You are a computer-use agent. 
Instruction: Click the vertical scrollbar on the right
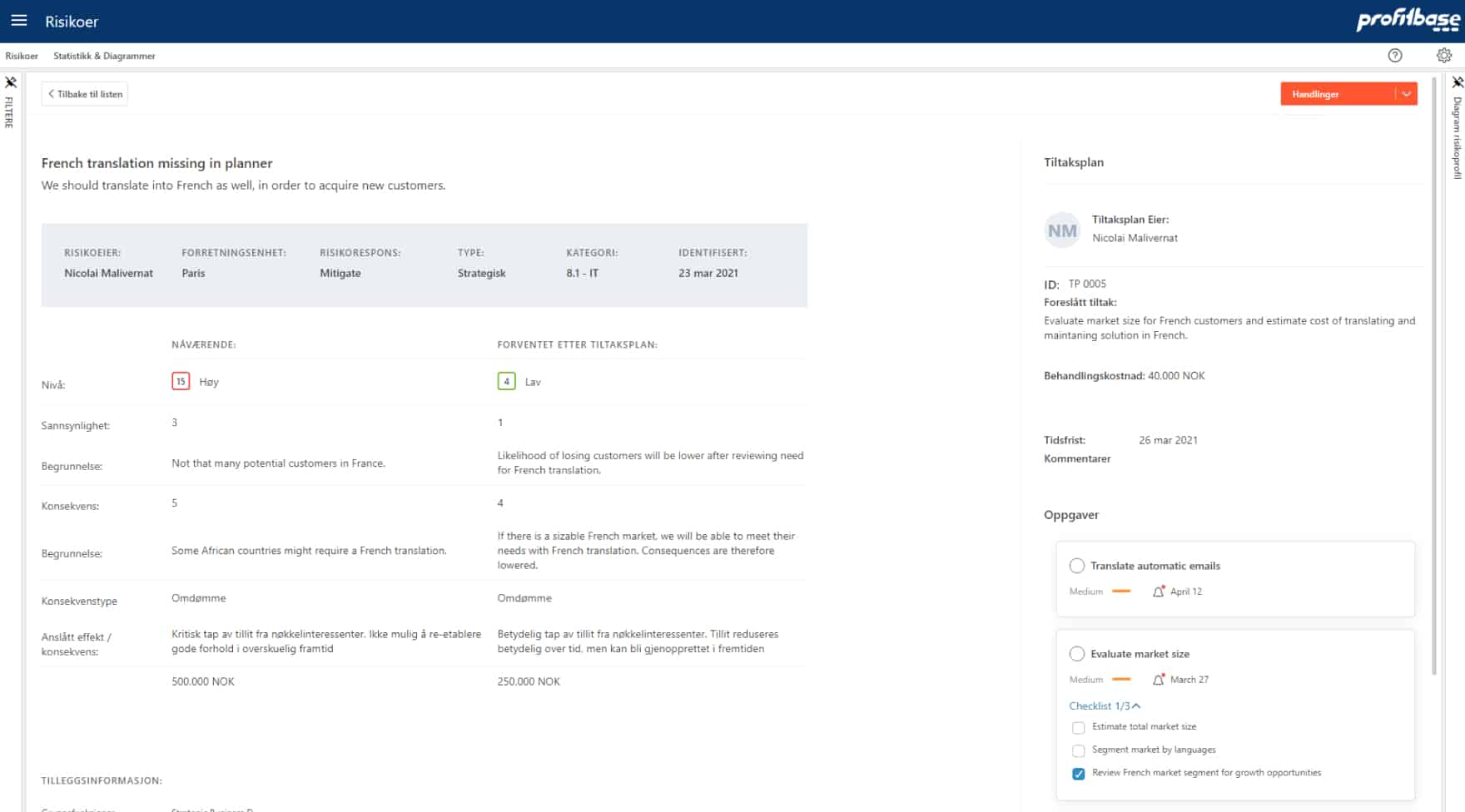pos(1433,374)
